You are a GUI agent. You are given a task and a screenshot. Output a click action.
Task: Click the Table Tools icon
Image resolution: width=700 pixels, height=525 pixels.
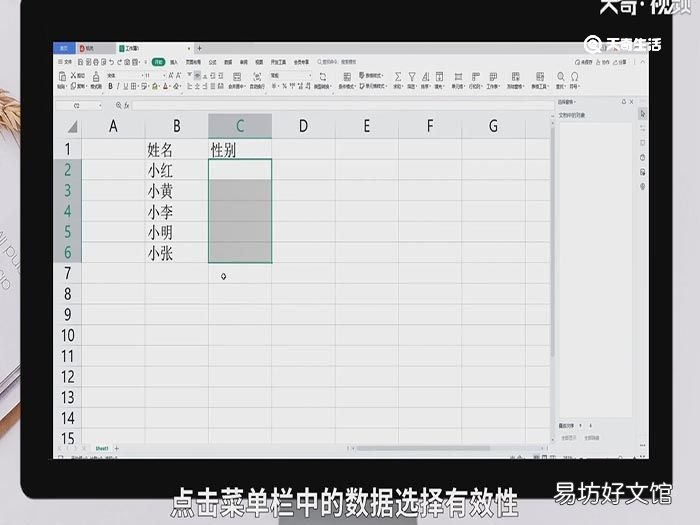[x=540, y=77]
